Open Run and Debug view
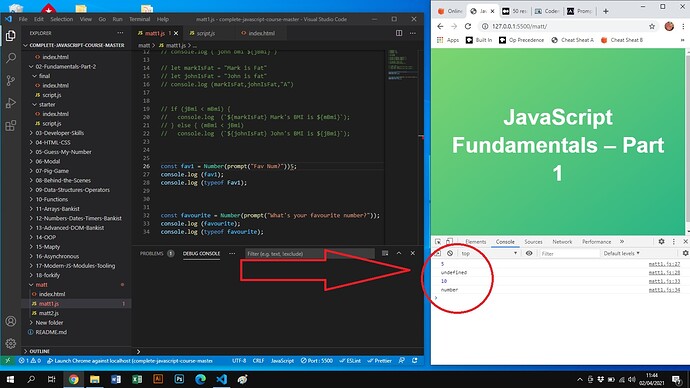Image resolution: width=690 pixels, height=388 pixels. [x=11, y=103]
